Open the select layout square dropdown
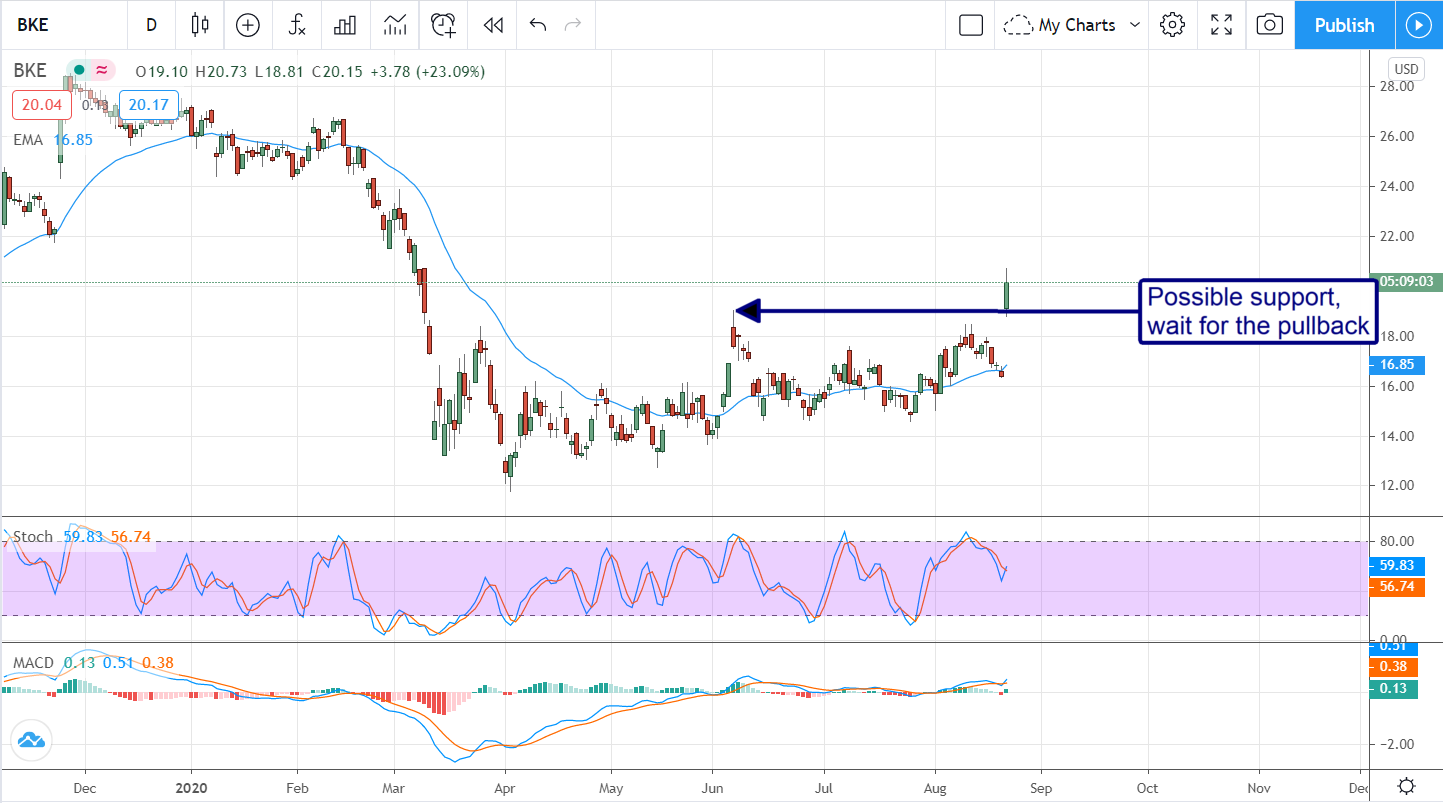Screen dimensions: 1443x803 point(970,25)
